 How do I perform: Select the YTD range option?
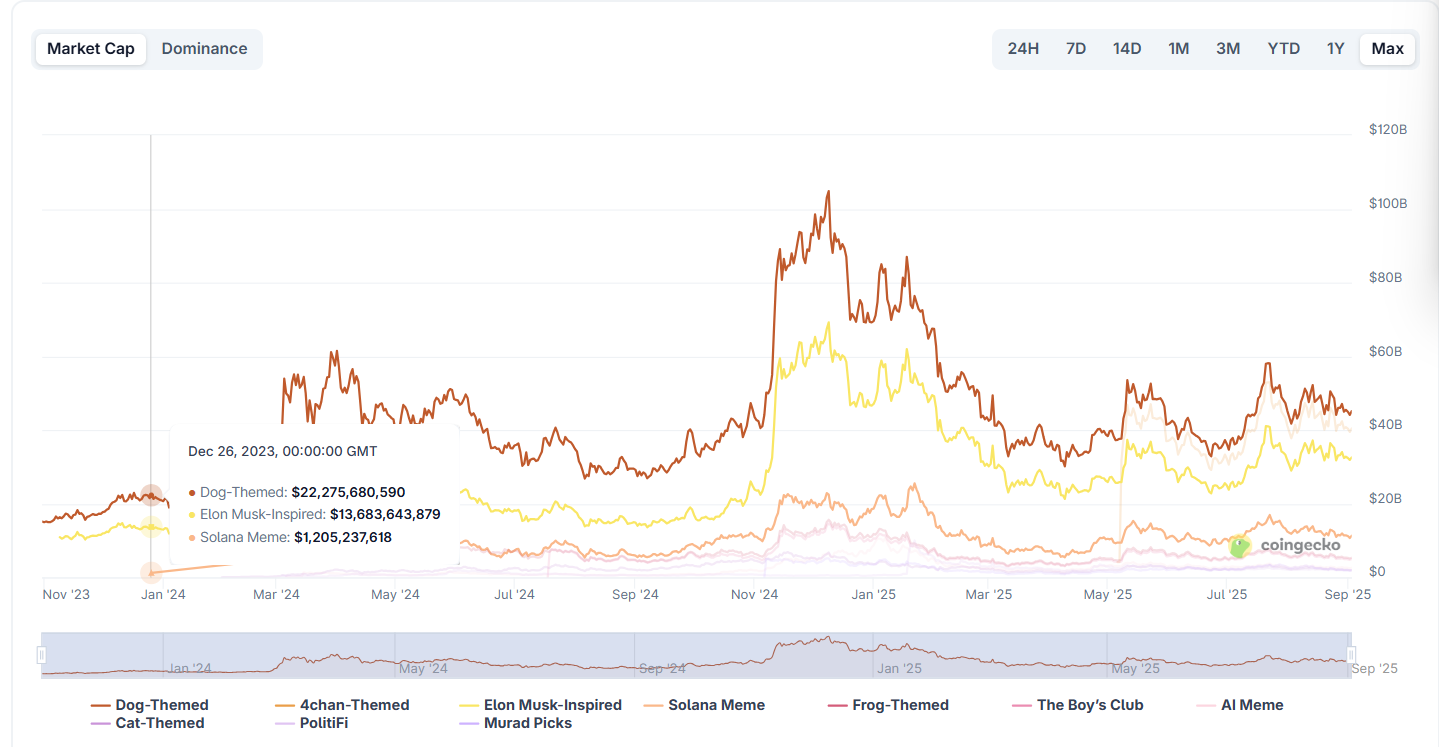pyautogui.click(x=1284, y=49)
